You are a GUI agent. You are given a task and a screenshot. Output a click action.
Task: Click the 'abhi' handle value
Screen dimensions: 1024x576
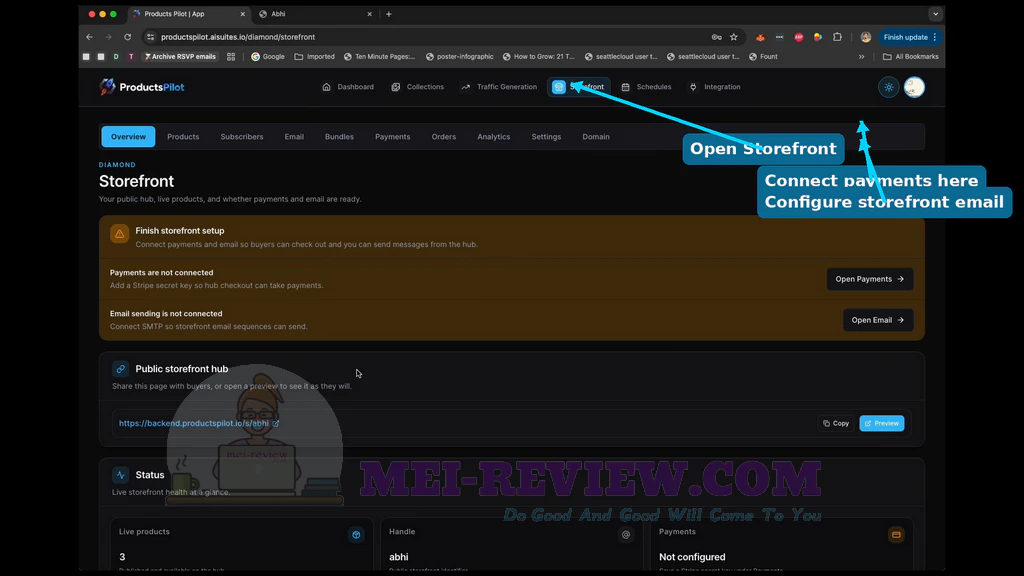click(x=398, y=557)
